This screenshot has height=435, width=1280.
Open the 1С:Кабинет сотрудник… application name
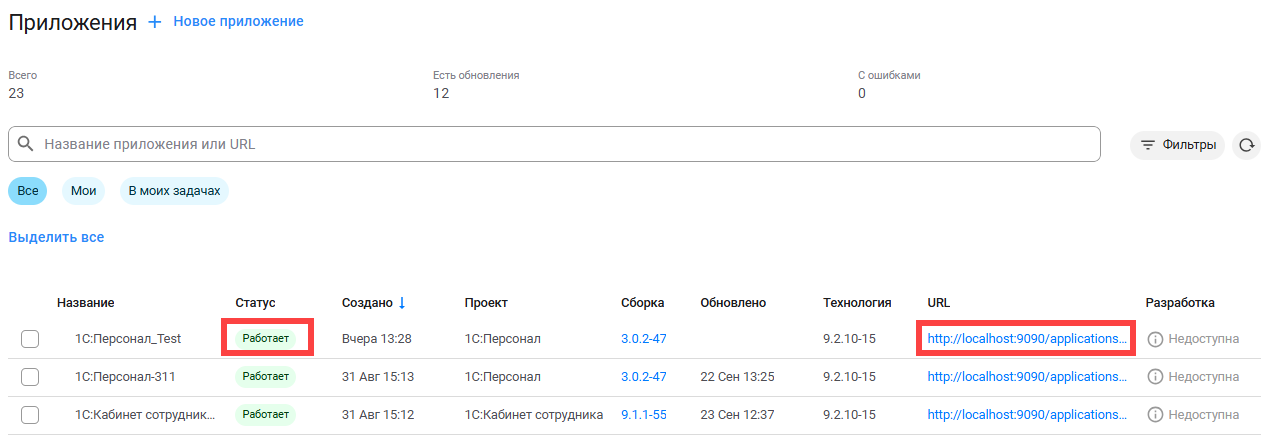(145, 415)
